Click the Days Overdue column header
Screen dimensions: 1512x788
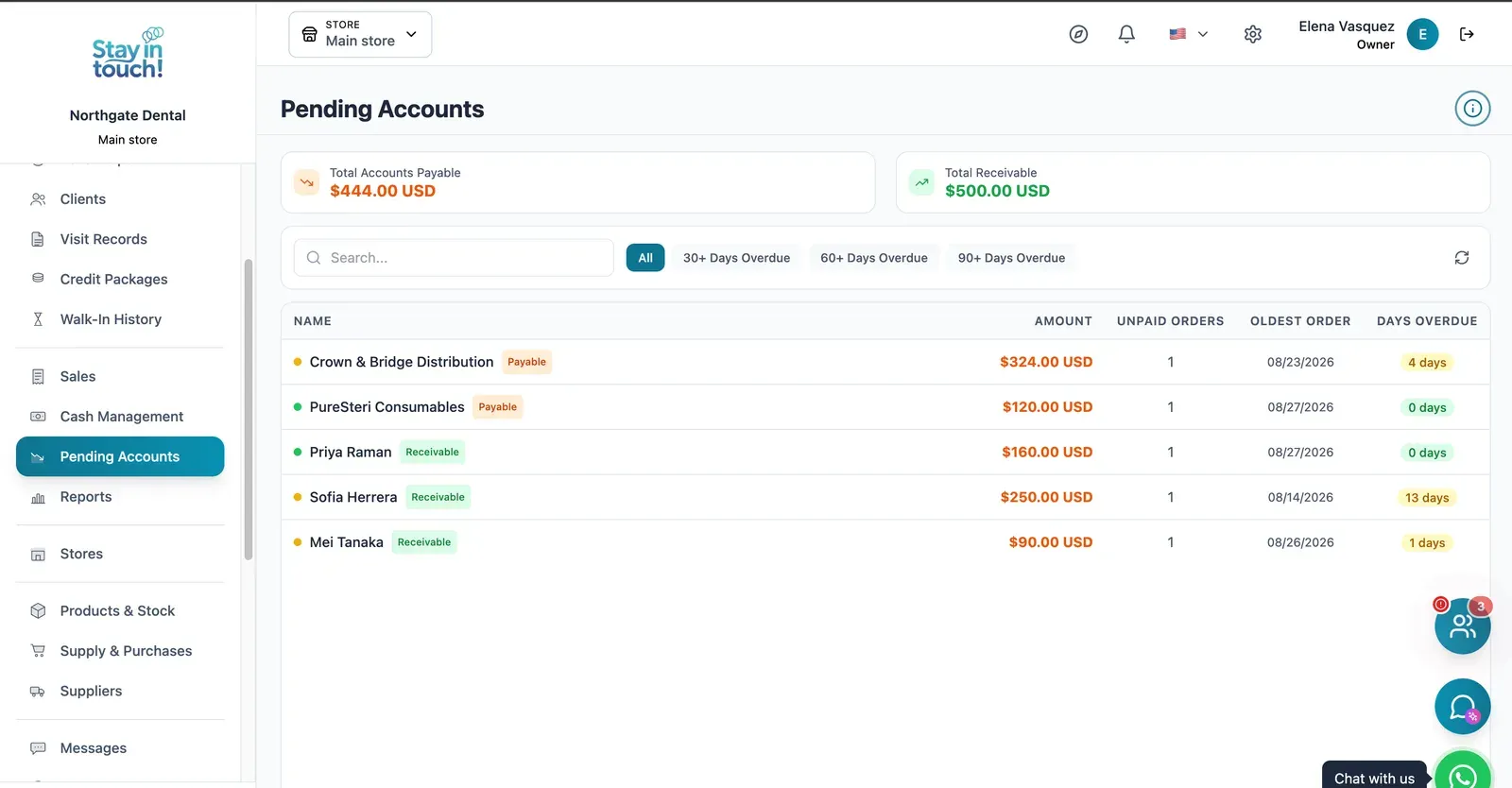(1427, 321)
